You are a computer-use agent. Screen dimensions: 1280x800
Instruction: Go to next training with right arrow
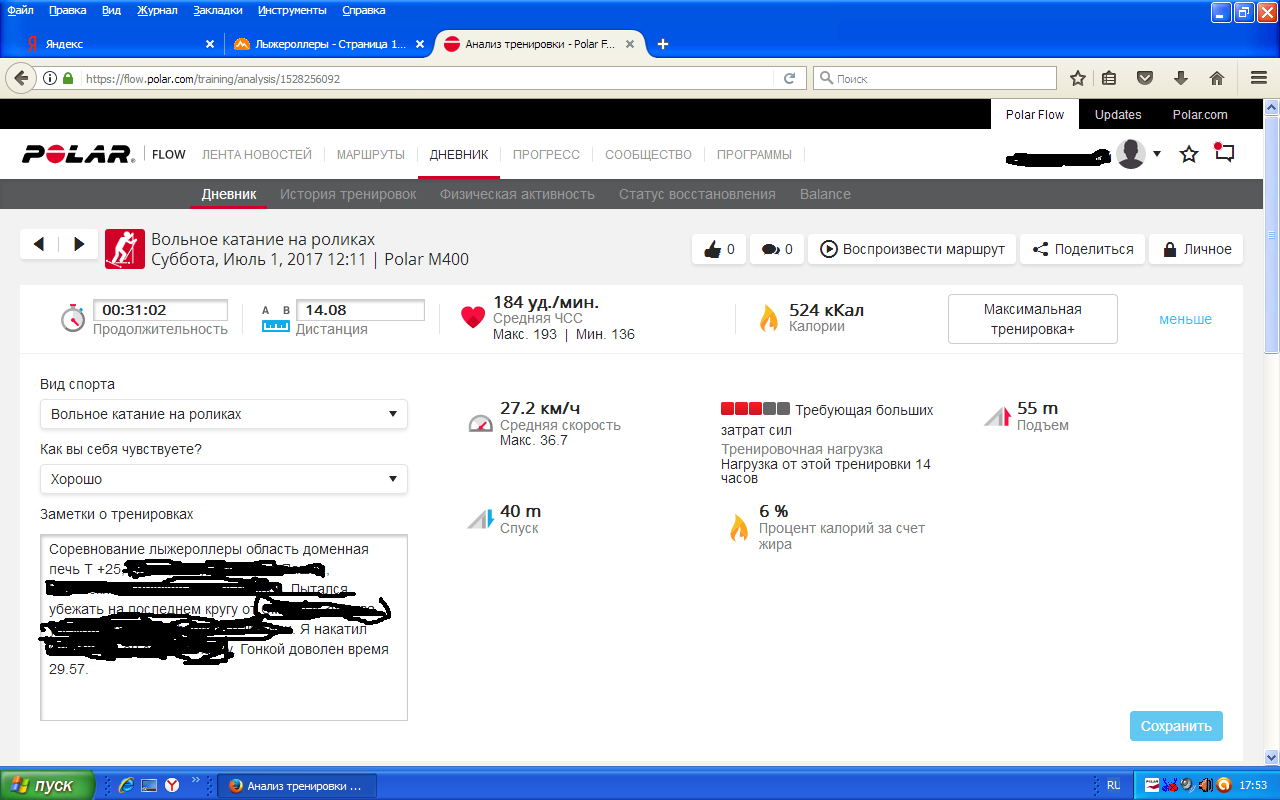(79, 244)
